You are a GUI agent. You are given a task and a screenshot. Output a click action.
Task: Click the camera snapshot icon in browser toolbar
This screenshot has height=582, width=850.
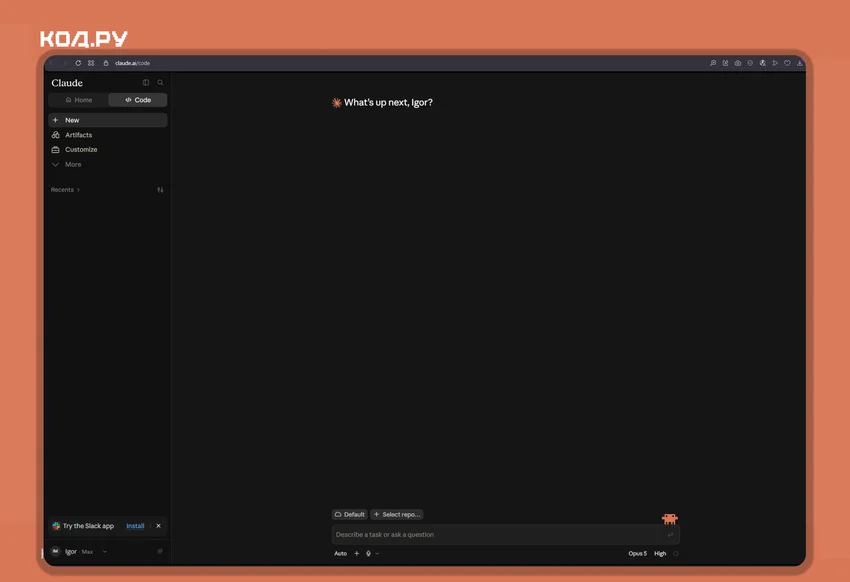[738, 63]
